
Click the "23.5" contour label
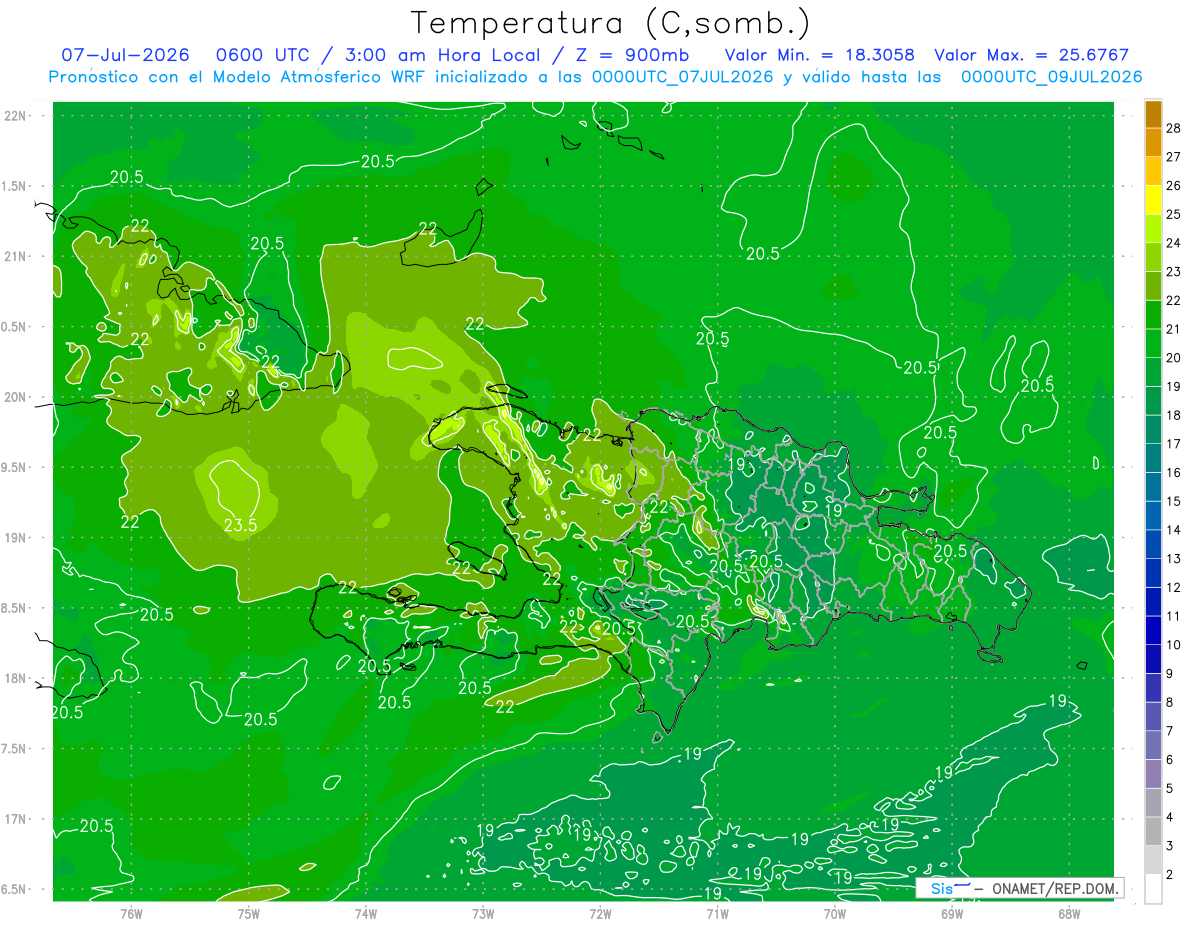[x=241, y=524]
